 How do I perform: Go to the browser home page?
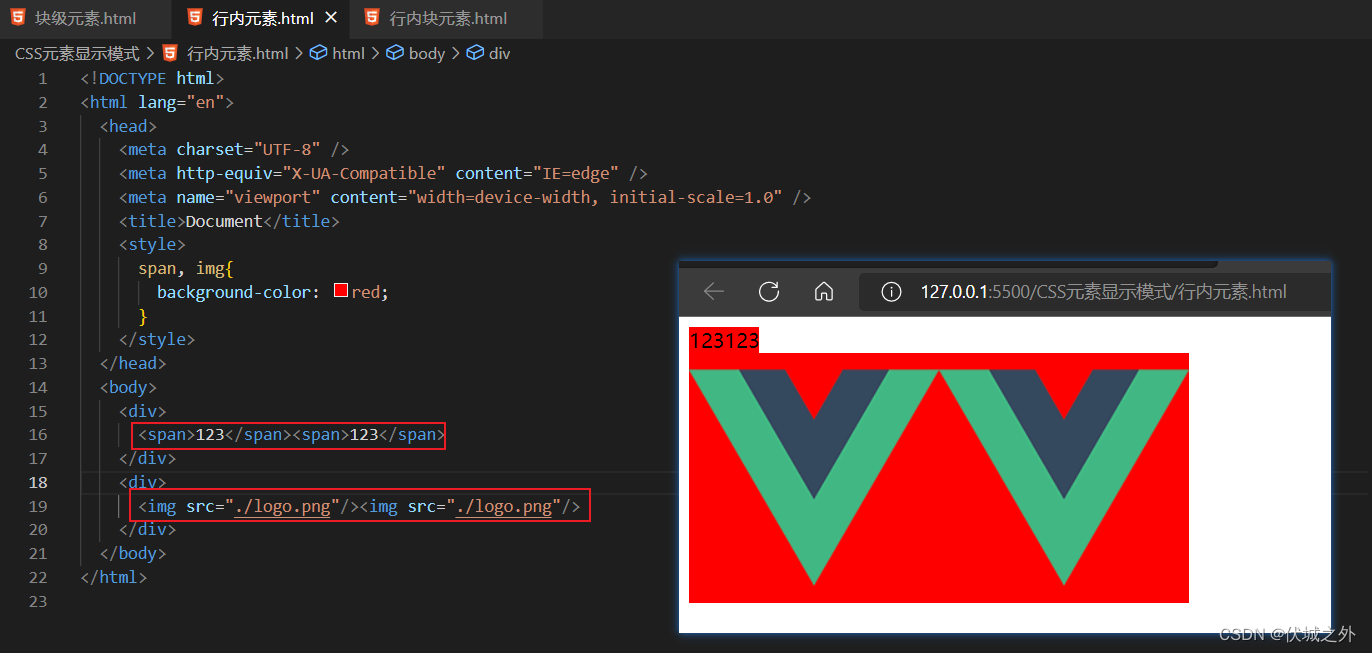click(824, 291)
